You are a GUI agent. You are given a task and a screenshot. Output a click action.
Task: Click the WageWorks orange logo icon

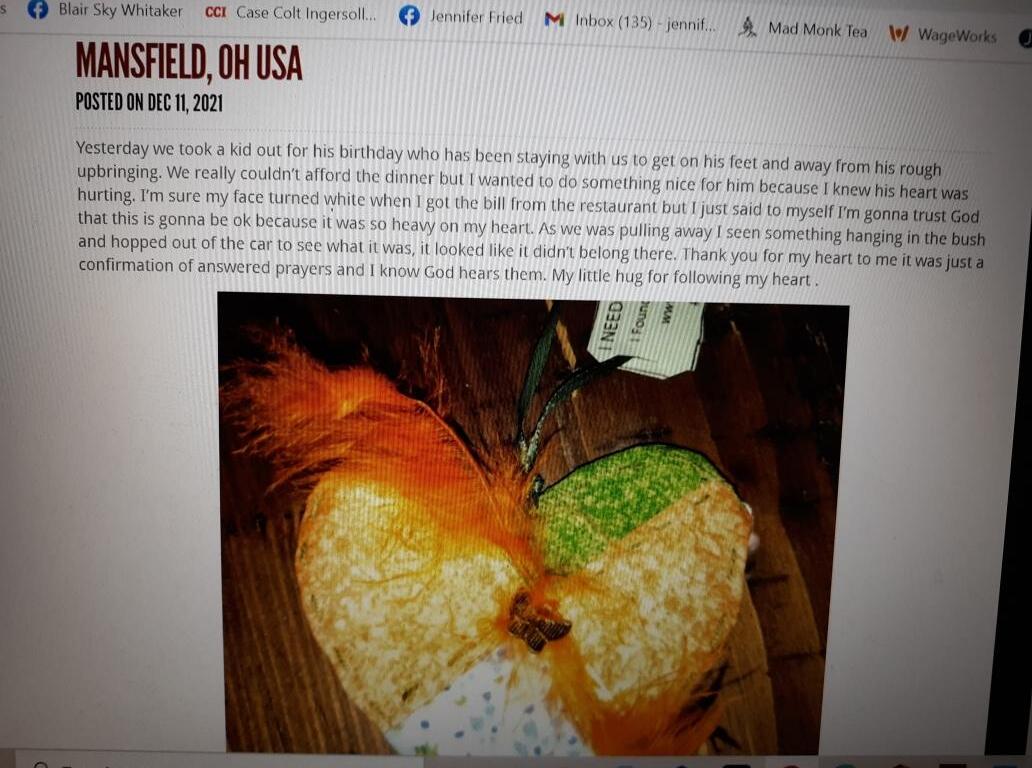[898, 33]
